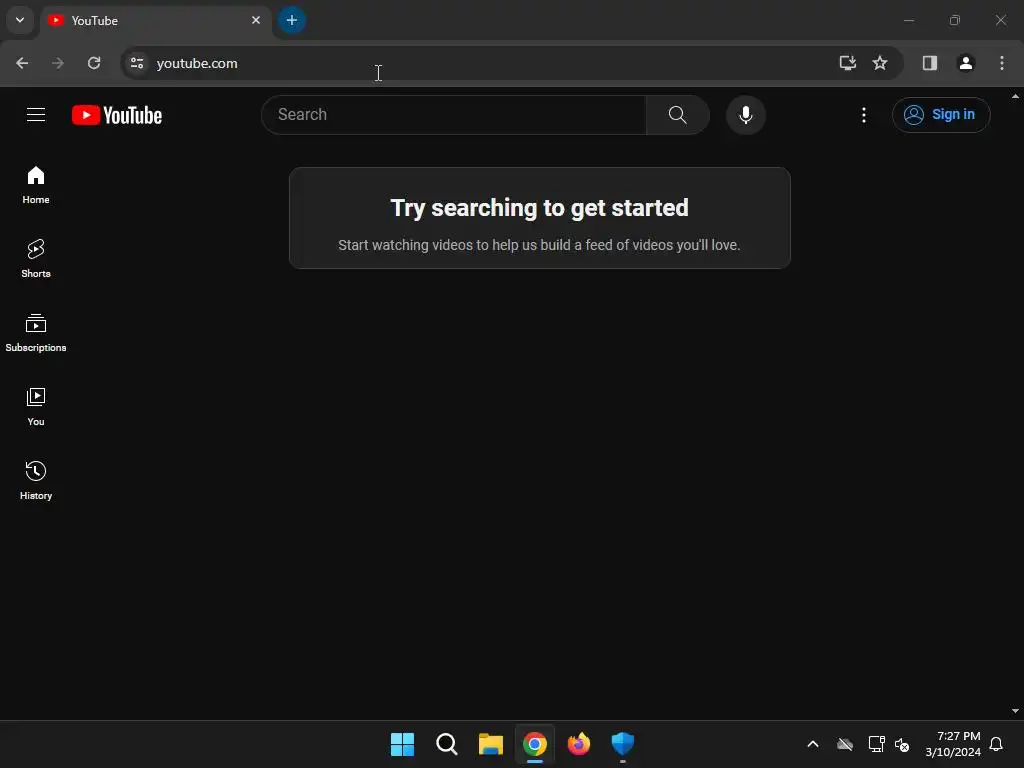Reload the page
Image resolution: width=1024 pixels, height=768 pixels.
point(94,63)
